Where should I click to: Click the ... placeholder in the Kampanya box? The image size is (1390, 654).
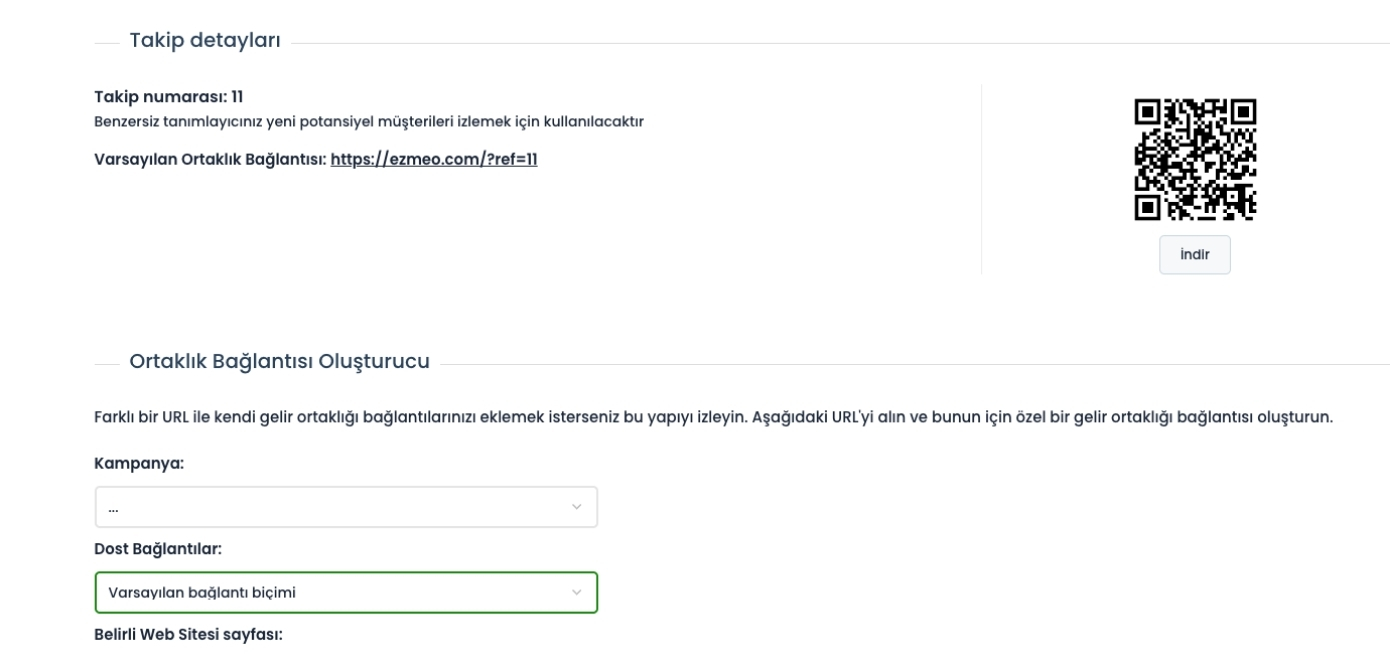(113, 509)
